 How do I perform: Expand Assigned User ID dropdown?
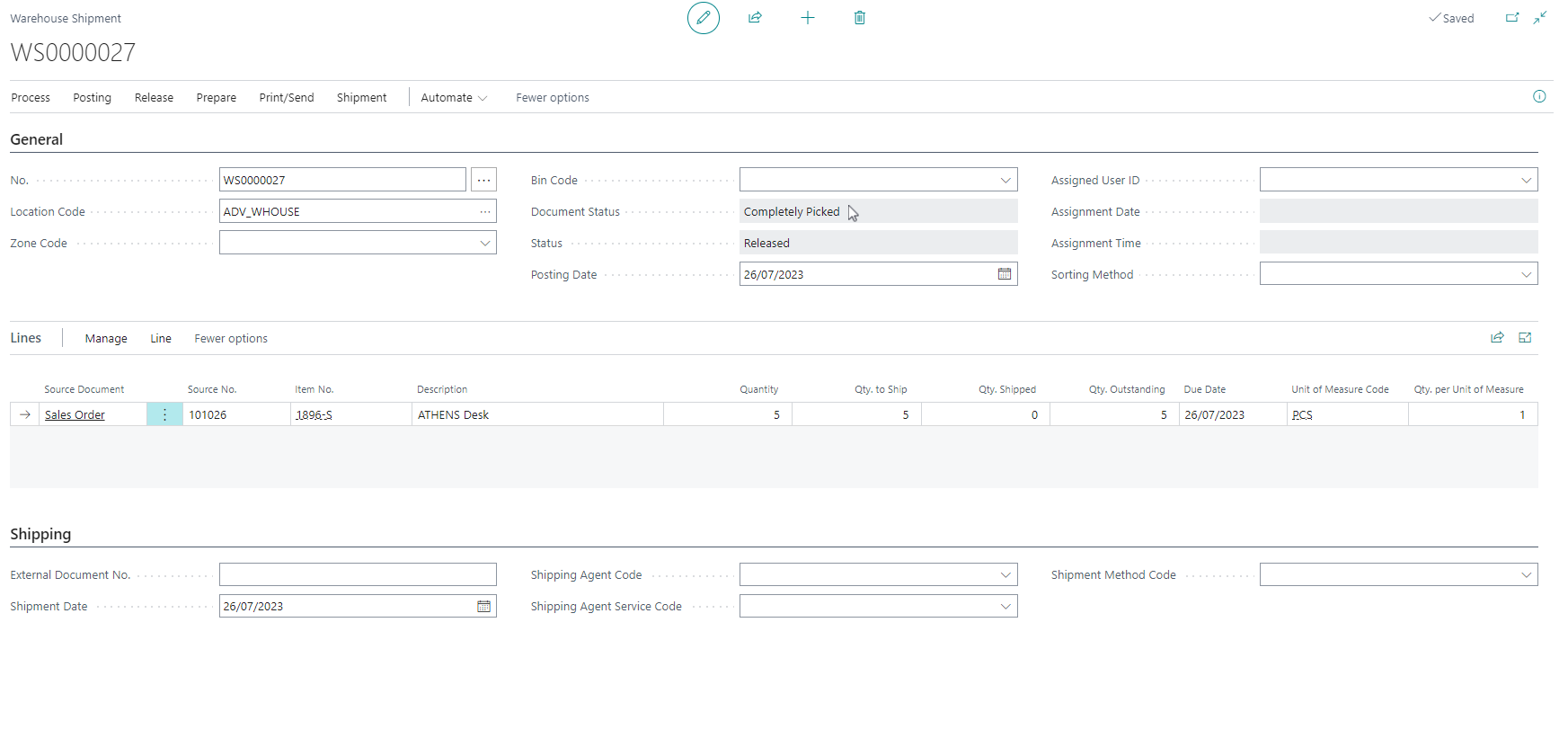pos(1526,180)
